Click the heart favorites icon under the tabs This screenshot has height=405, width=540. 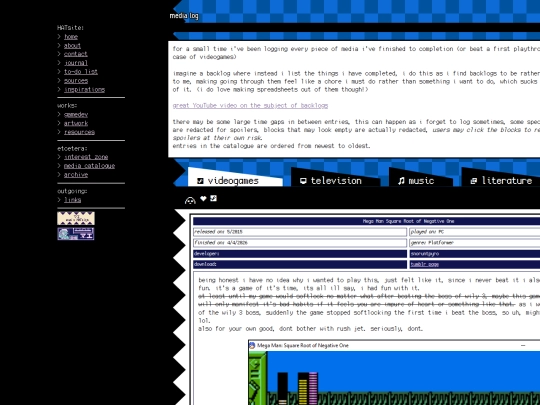203,198
